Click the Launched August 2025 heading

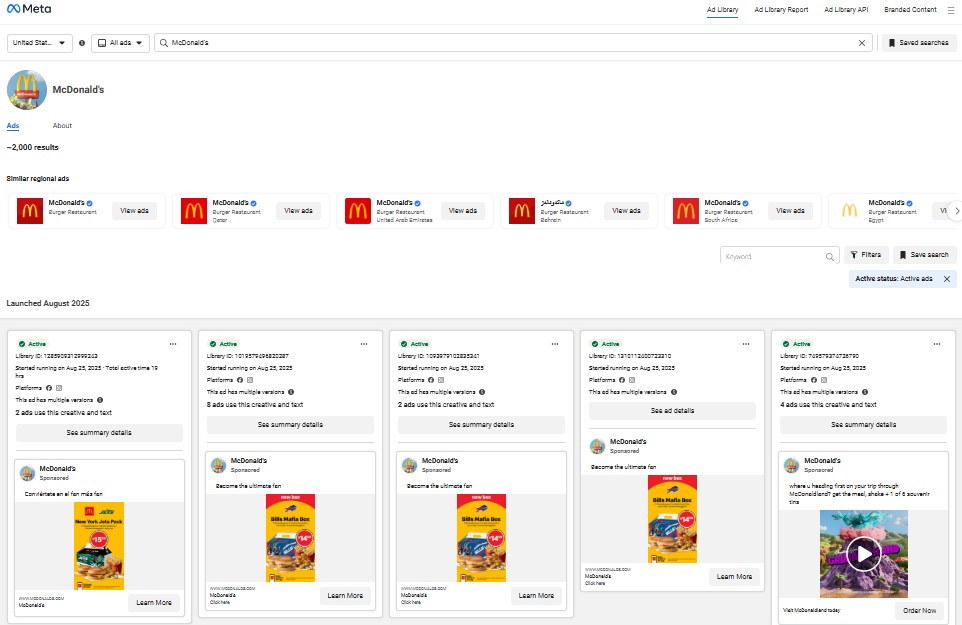pyautogui.click(x=48, y=304)
